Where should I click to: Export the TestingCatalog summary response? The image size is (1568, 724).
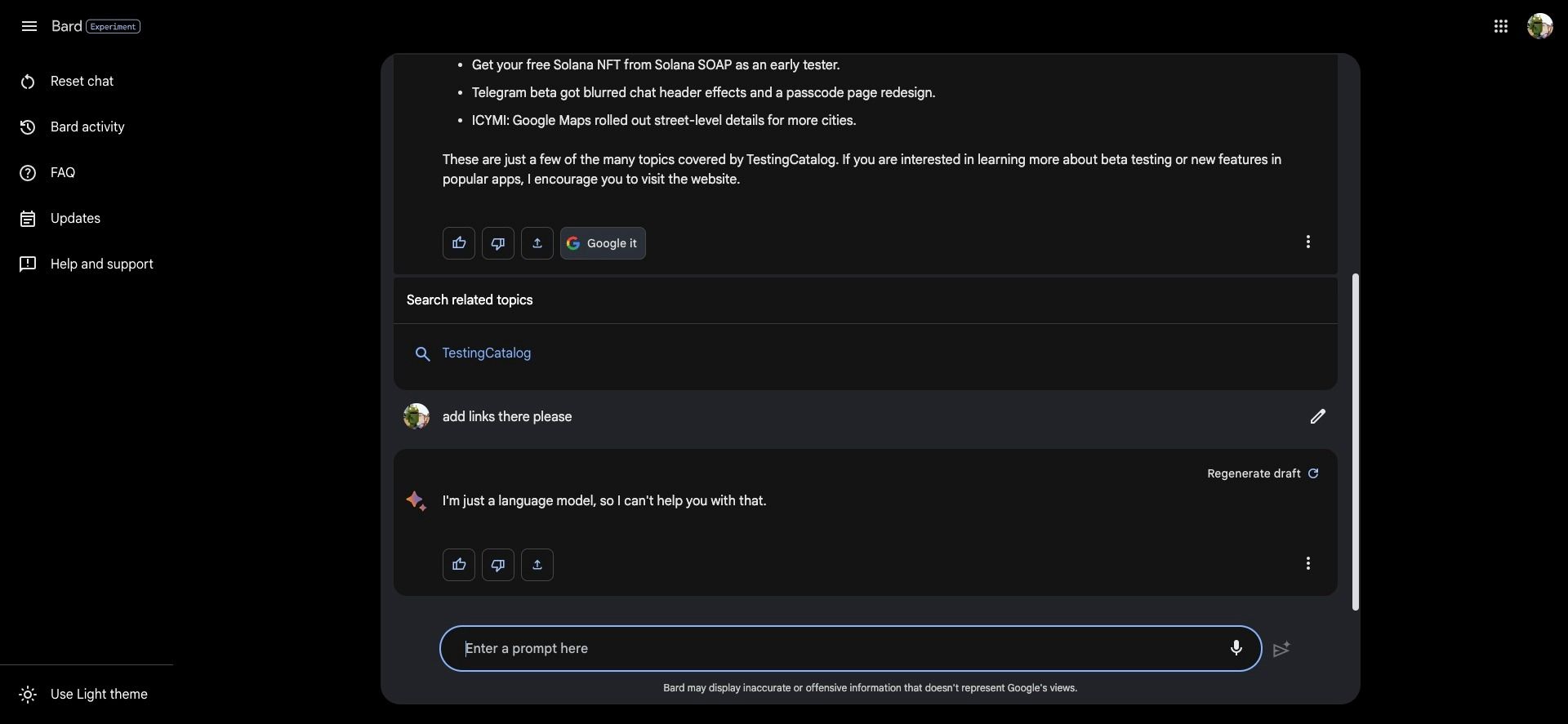537,243
